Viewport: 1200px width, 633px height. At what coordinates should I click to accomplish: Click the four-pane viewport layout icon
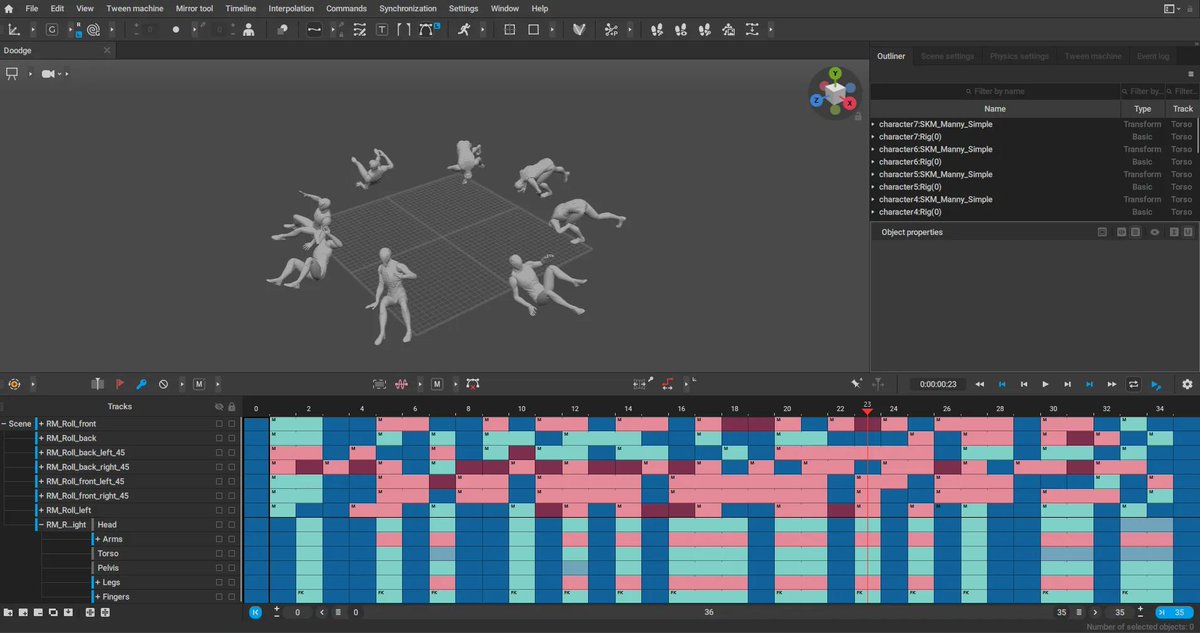(x=510, y=30)
